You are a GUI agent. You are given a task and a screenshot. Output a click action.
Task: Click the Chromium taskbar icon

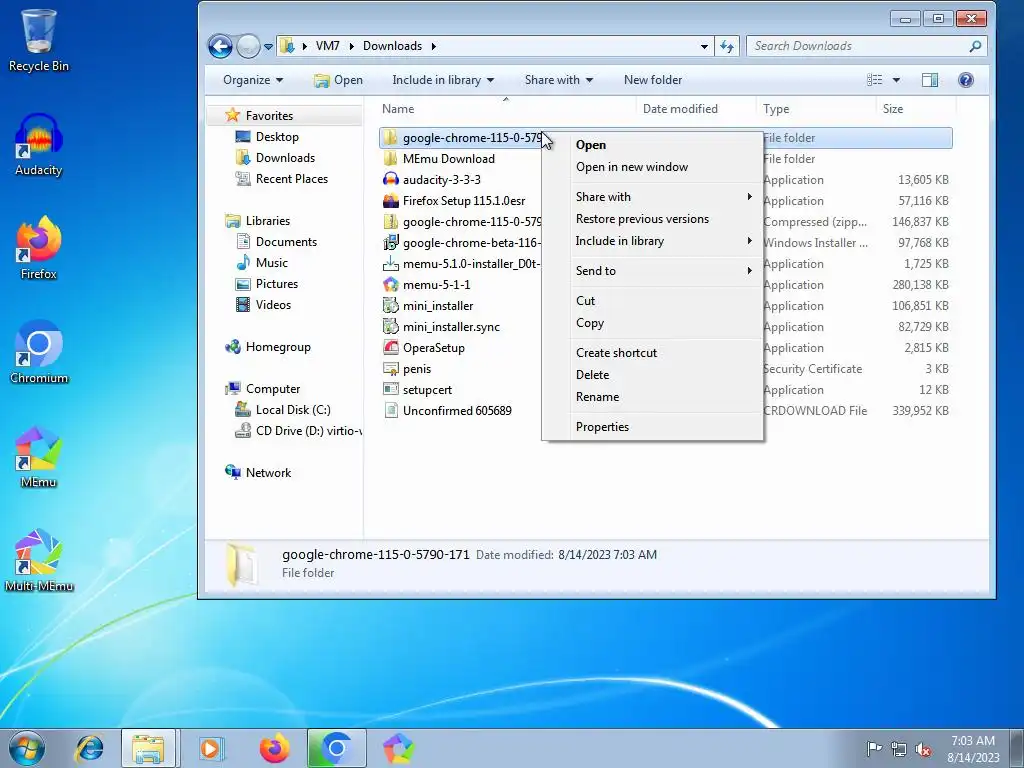(x=336, y=748)
